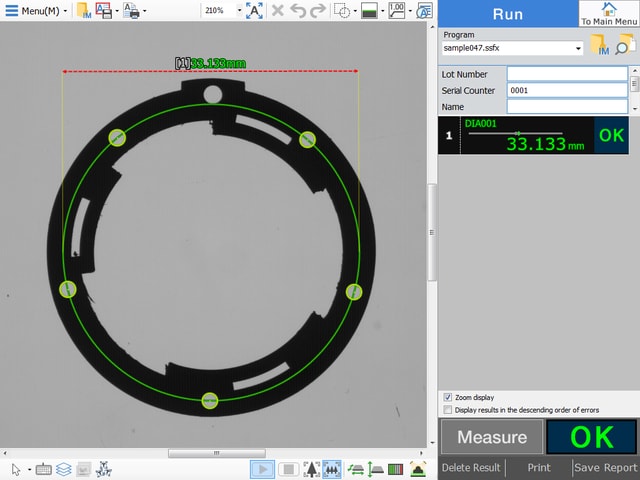
Task: Click the Serial Counter field showing 0001
Action: click(567, 90)
